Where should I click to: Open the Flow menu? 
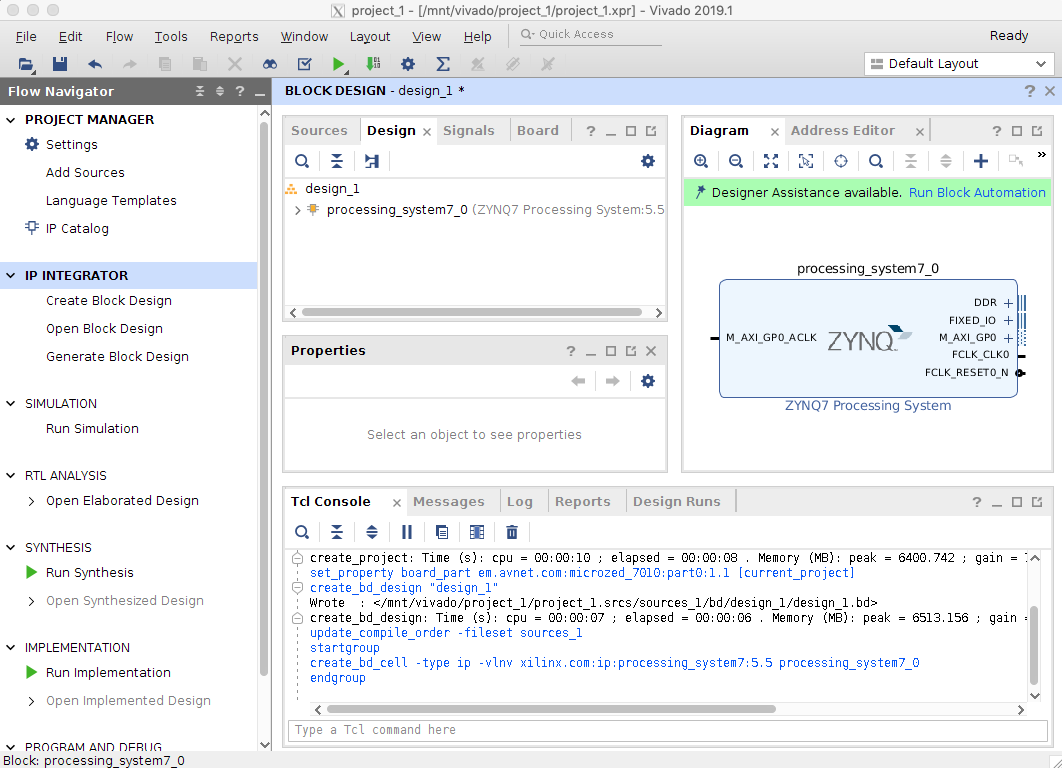point(119,37)
